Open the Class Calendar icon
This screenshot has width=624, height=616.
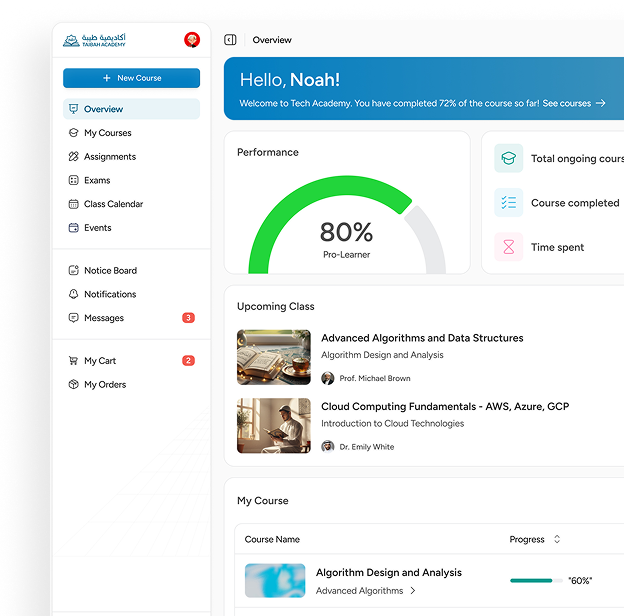[x=73, y=204]
